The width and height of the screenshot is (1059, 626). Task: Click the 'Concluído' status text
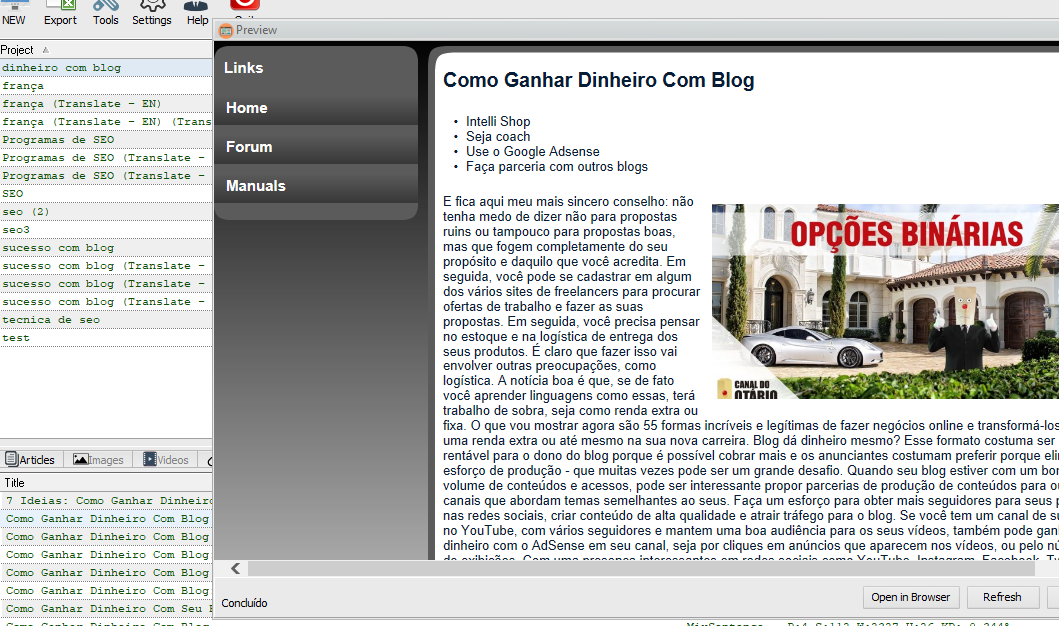click(244, 603)
